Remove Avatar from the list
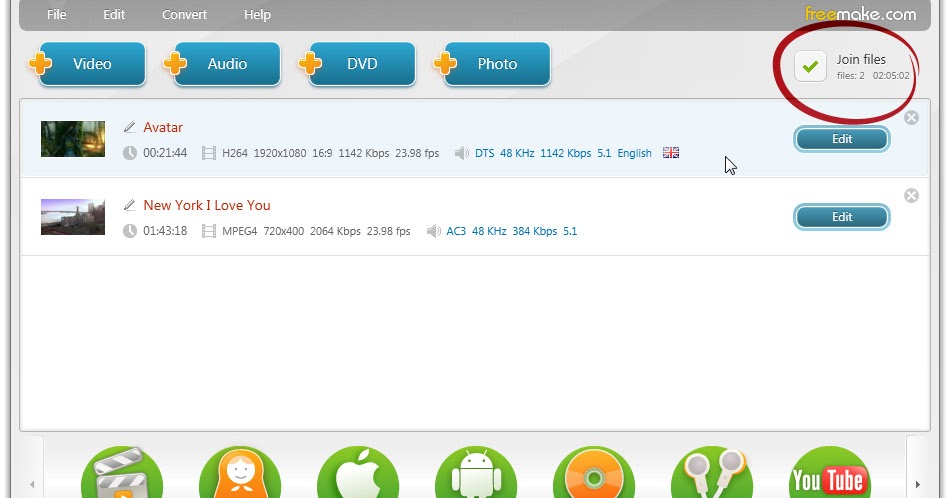Viewport: 950px width, 498px height. tap(911, 118)
